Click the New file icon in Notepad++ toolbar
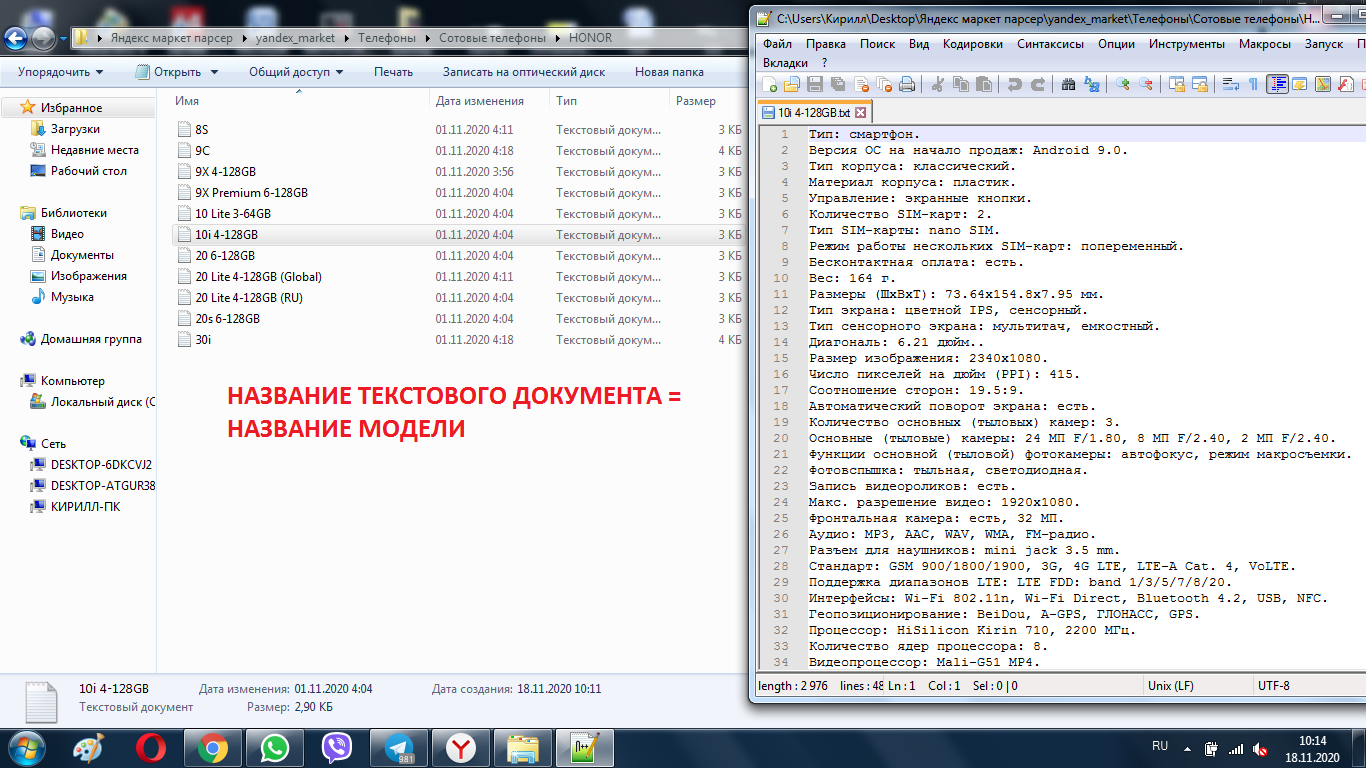 [x=770, y=85]
